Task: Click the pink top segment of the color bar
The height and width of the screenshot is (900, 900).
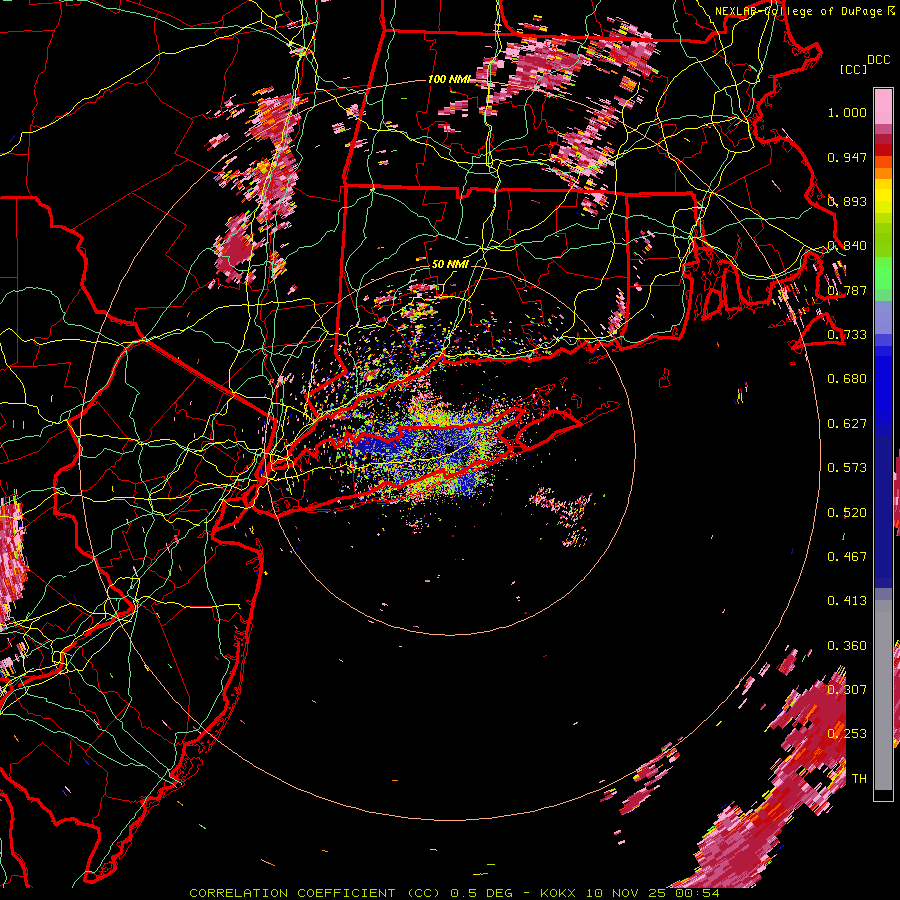Action: (883, 107)
